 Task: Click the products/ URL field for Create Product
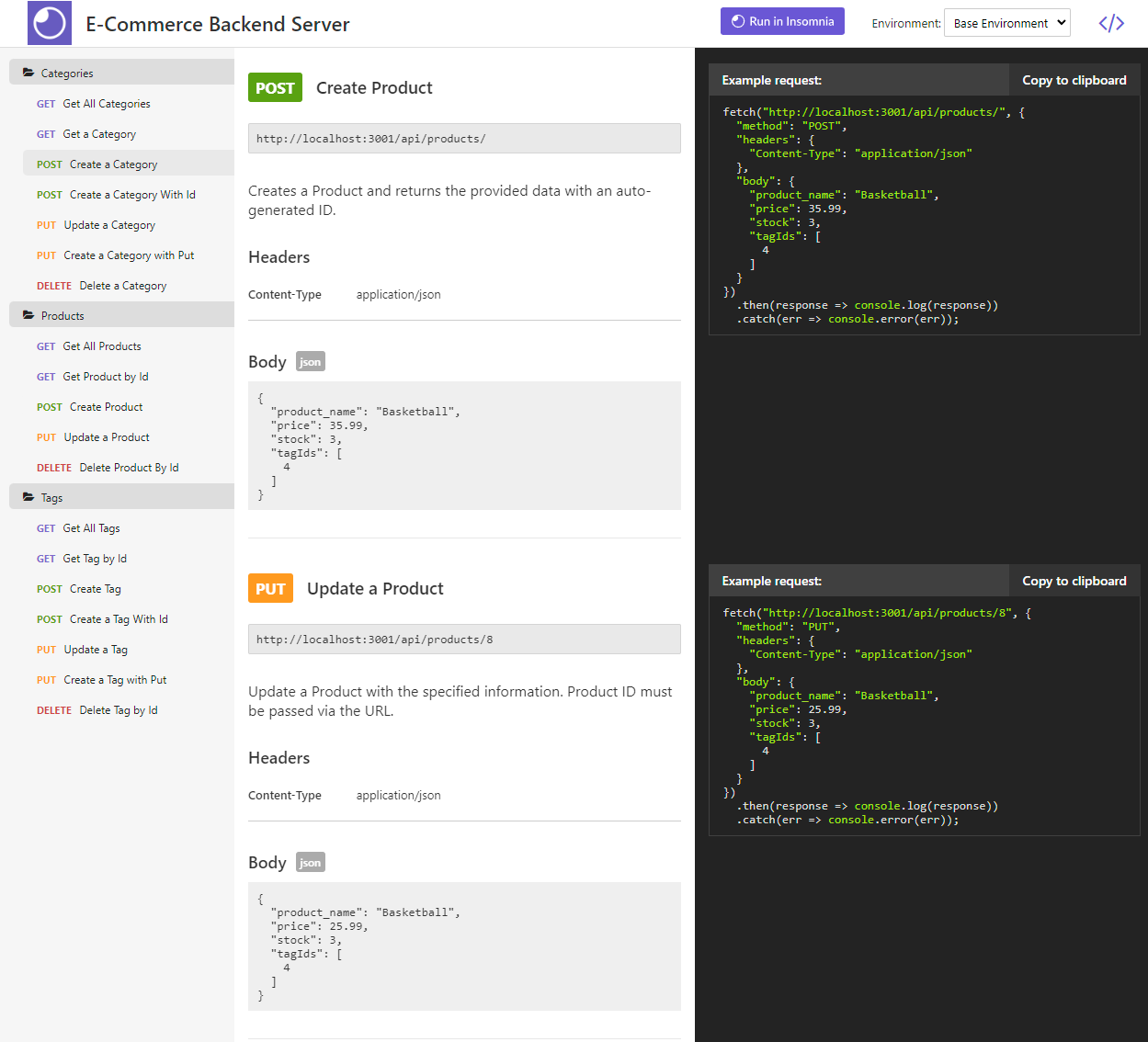point(464,139)
